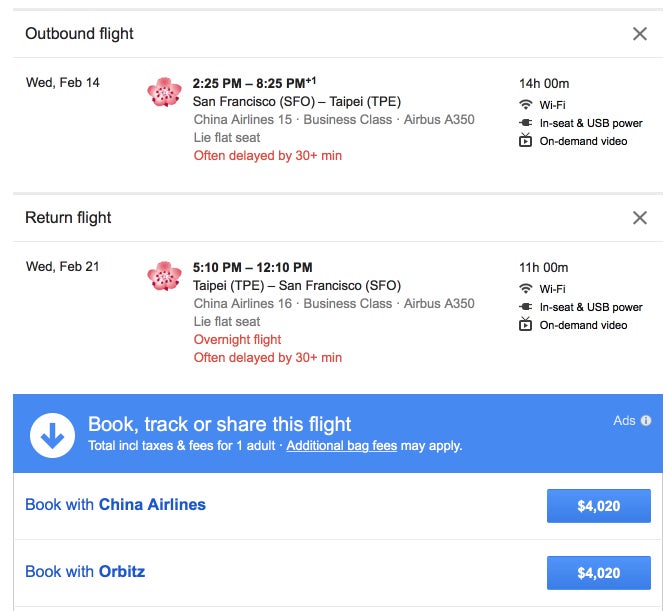The width and height of the screenshot is (668, 611).
Task: Click the return flight Wi-Fi icon
Action: point(526,289)
